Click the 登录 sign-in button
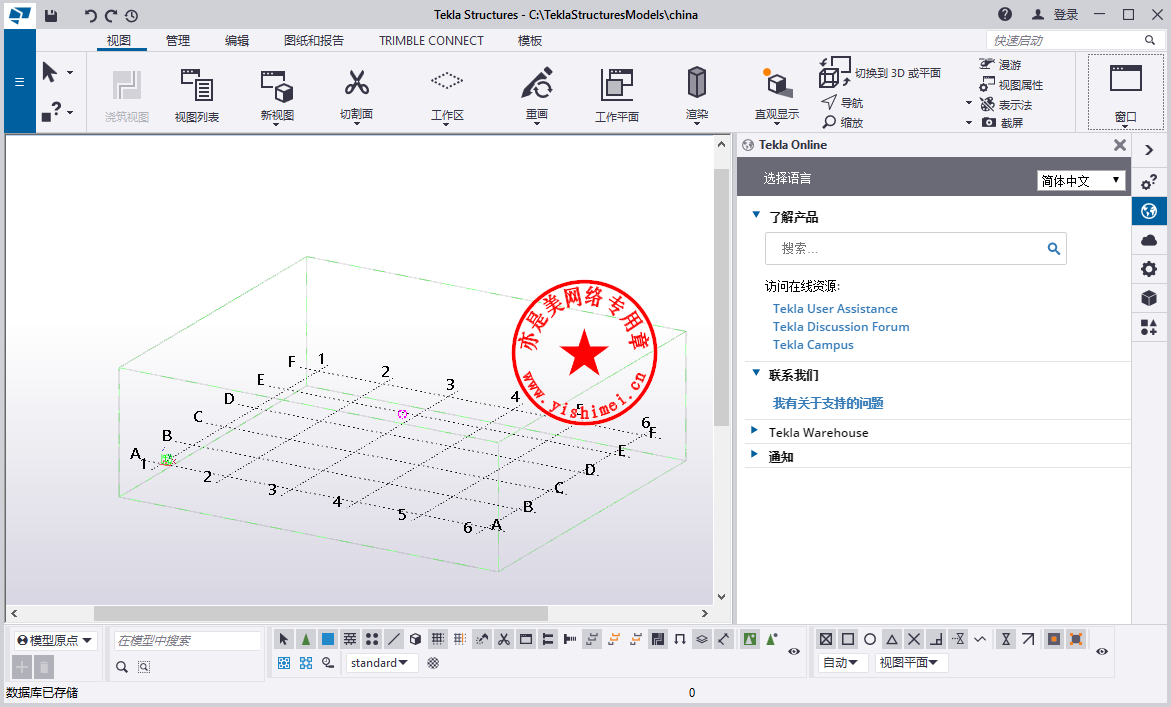Viewport: 1171px width, 707px height. (1055, 14)
